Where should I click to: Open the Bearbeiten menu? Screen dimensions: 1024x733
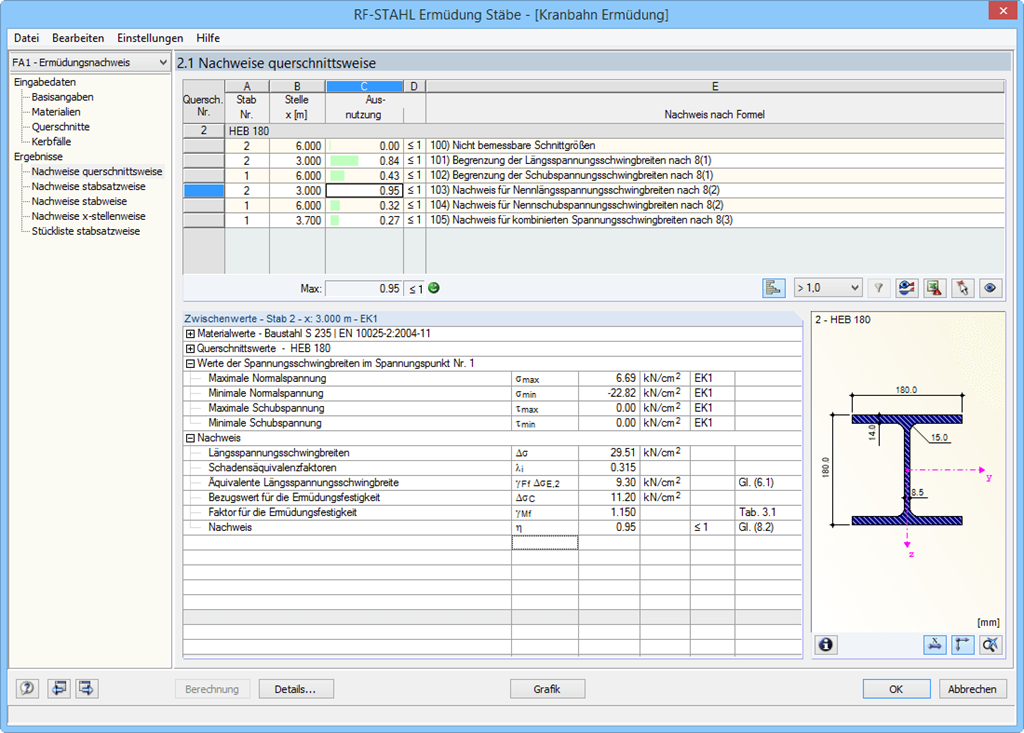(78, 38)
